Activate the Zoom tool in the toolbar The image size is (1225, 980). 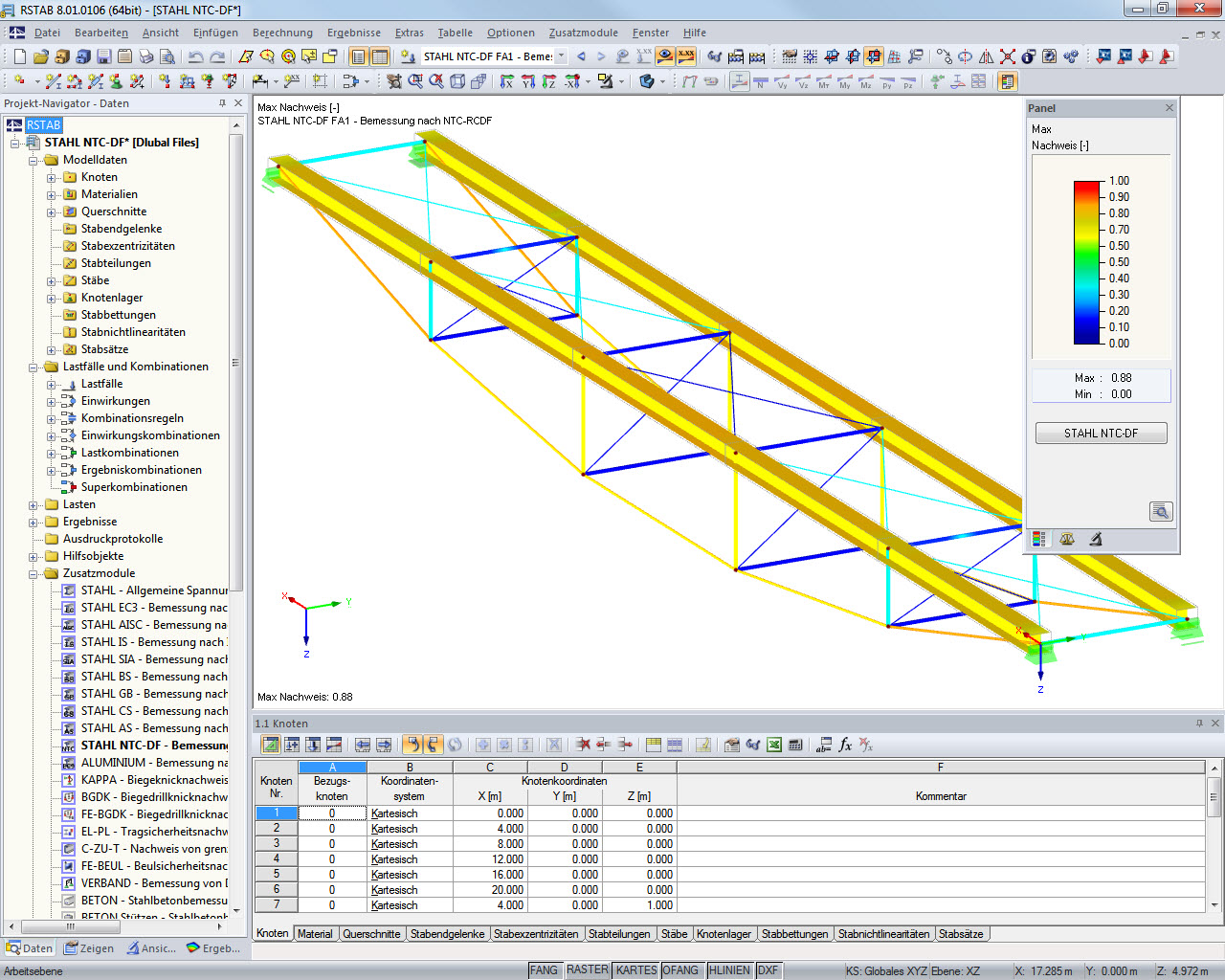[x=413, y=81]
